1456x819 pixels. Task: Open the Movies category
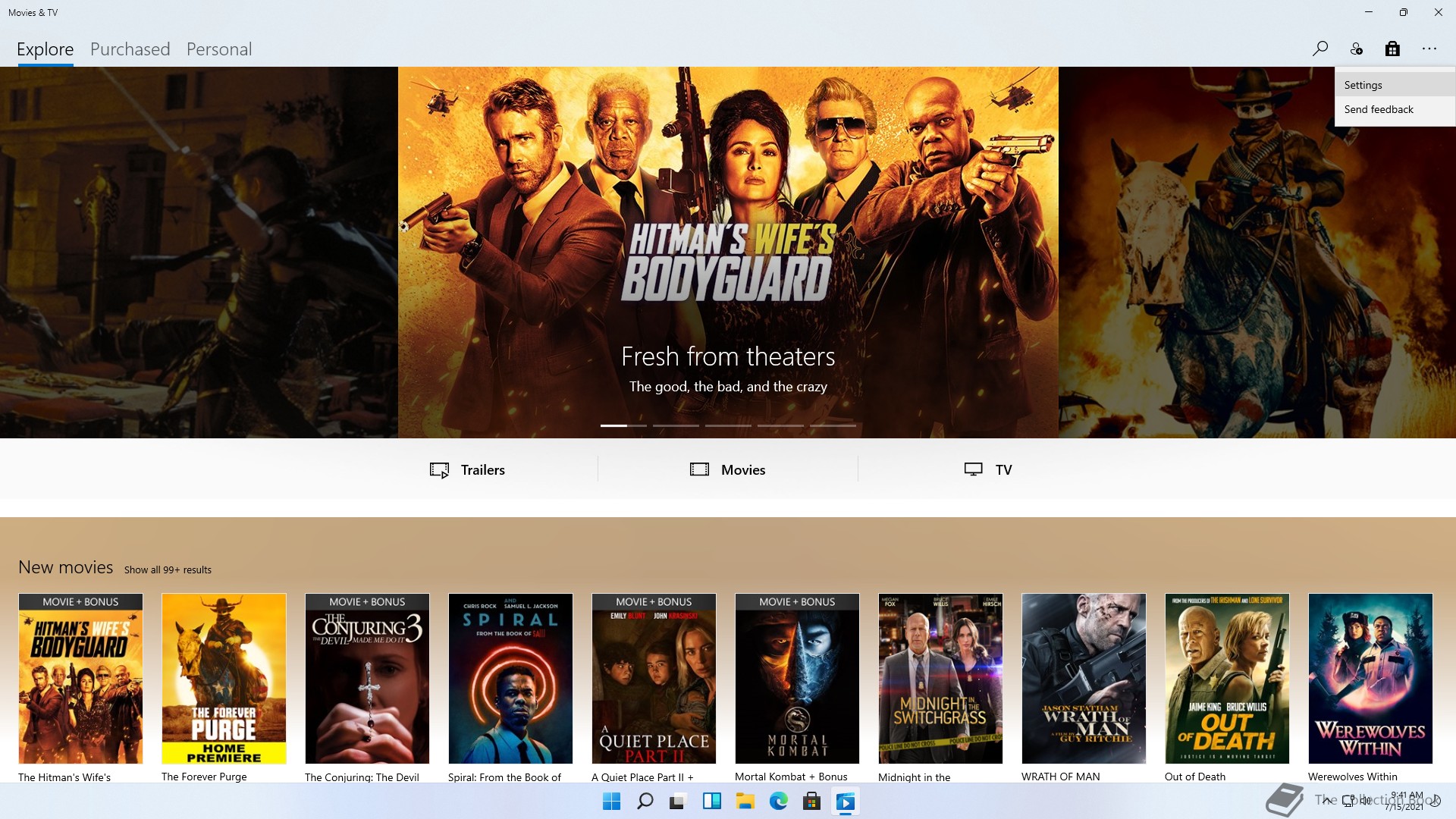(727, 469)
